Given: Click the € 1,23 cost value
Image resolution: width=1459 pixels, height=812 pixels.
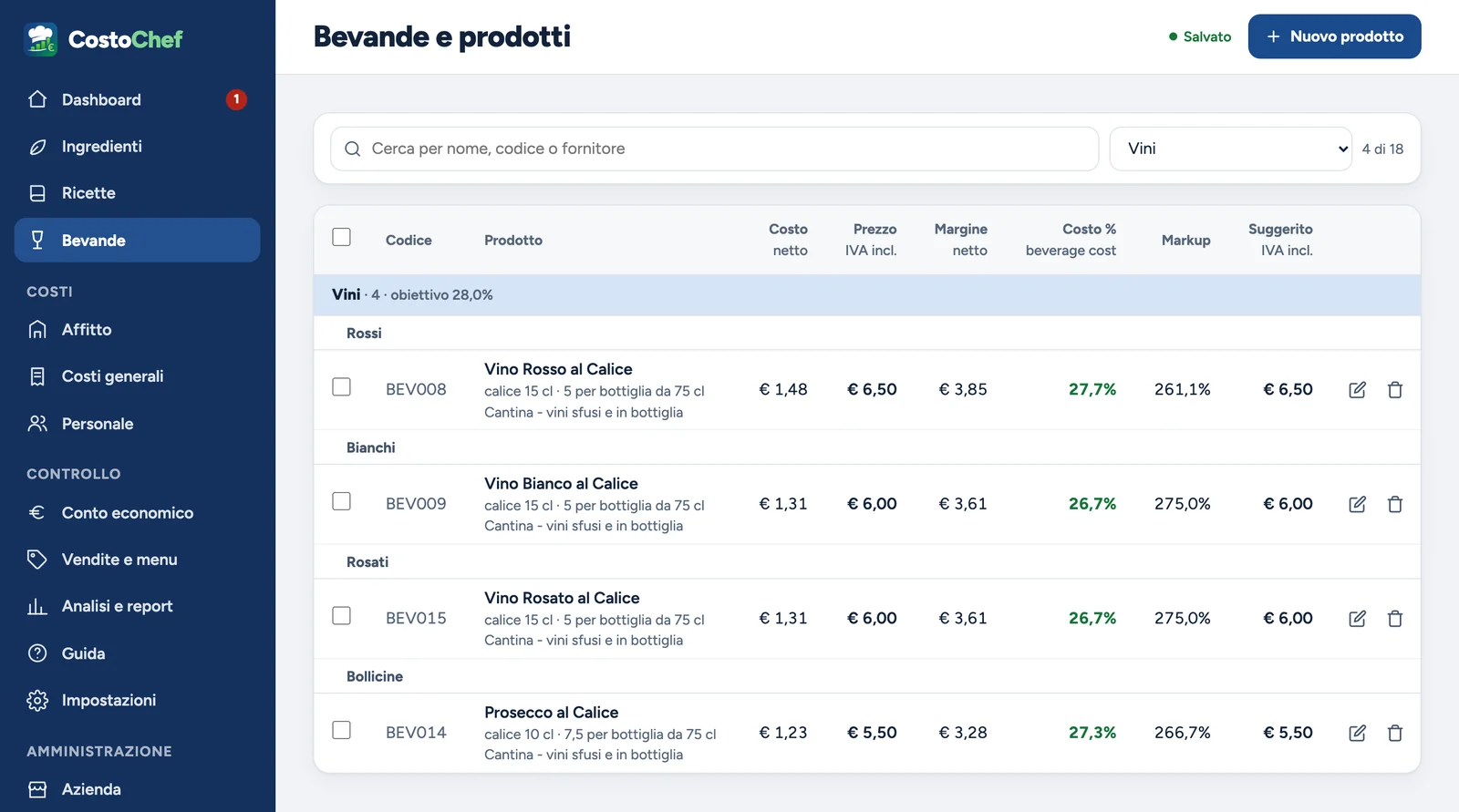Looking at the screenshot, I should coord(783,733).
